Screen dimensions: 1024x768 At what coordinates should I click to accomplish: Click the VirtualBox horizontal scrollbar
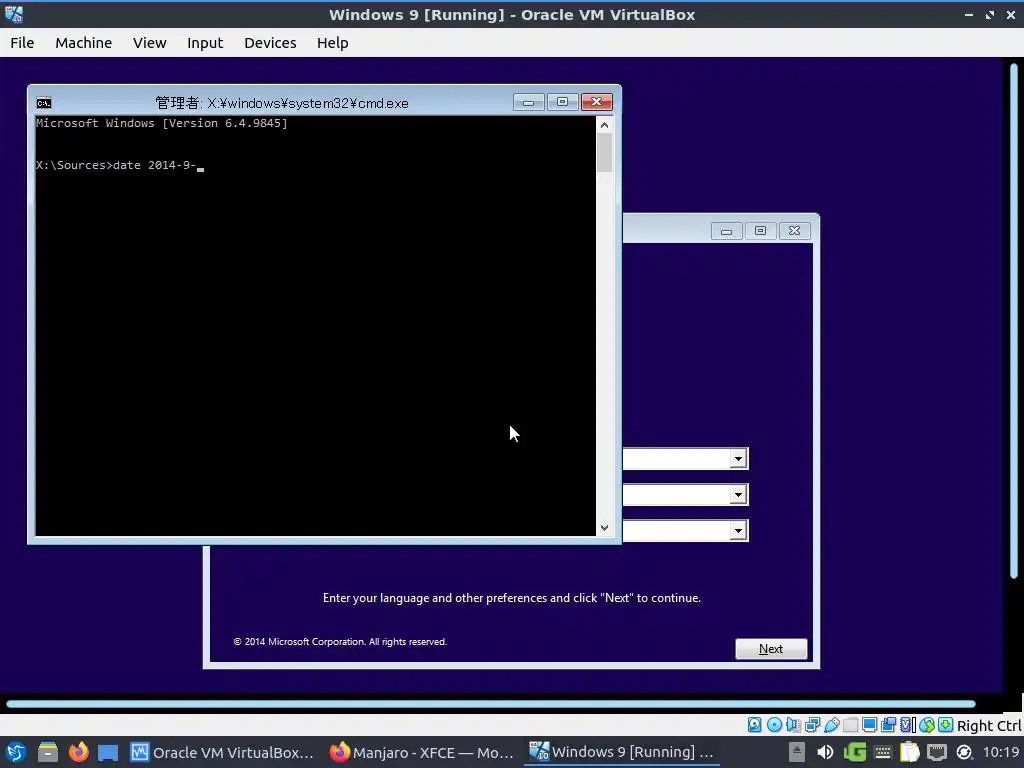490,703
